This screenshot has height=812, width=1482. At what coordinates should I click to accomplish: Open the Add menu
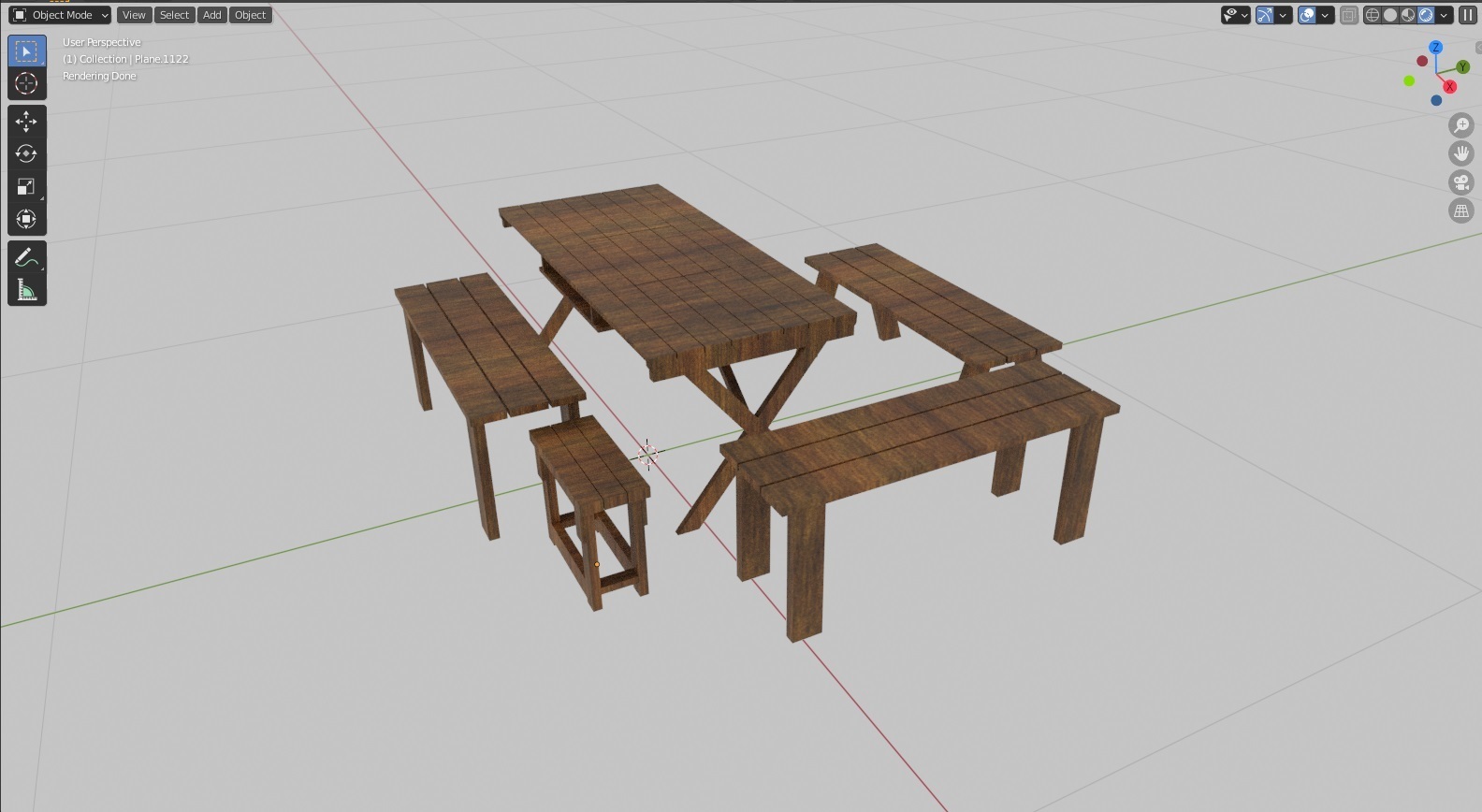212,15
